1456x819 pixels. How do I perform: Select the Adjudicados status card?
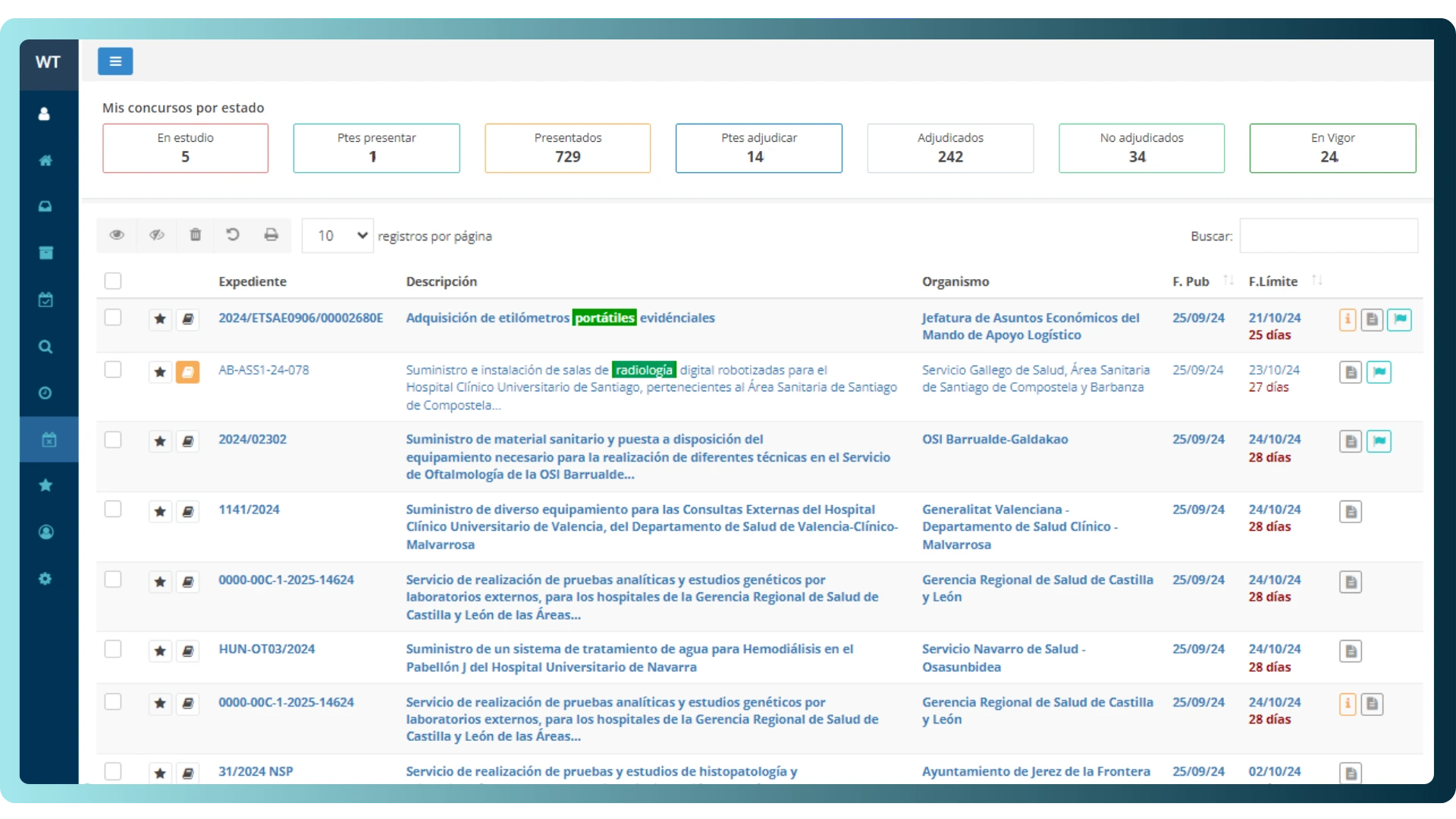pyautogui.click(x=950, y=148)
